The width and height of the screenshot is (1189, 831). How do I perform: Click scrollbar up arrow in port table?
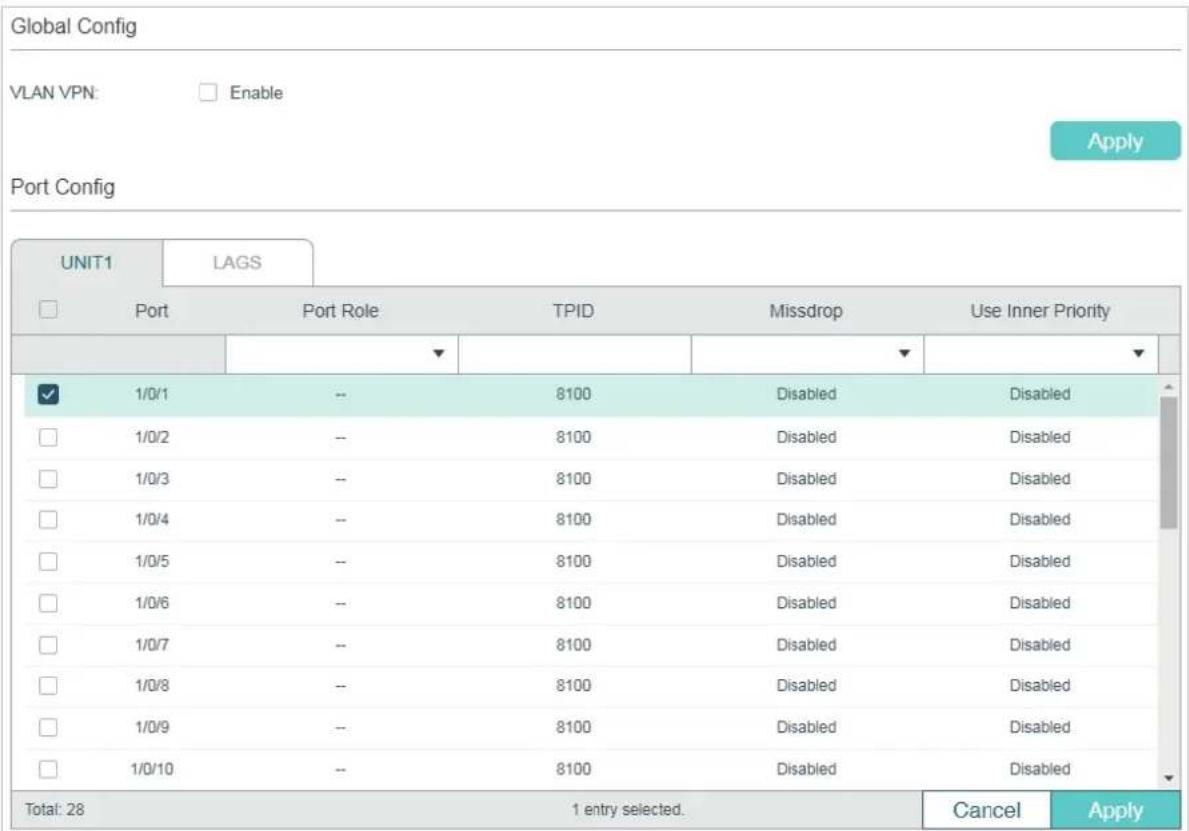[1169, 387]
